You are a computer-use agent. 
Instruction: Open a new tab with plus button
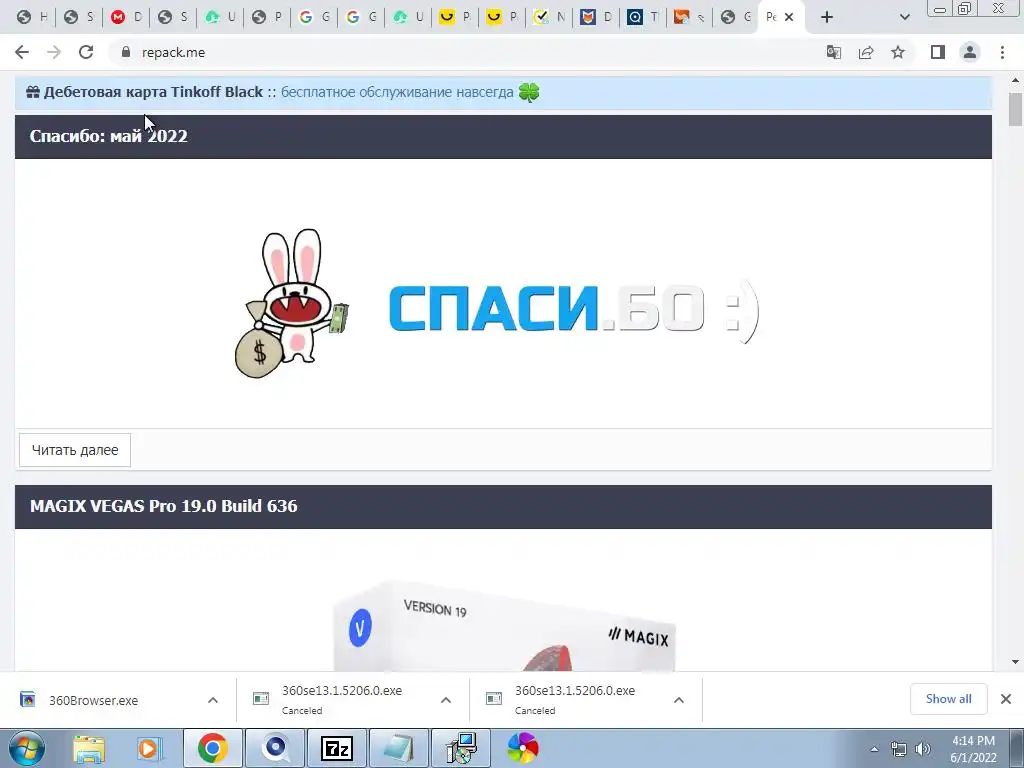pos(827,17)
